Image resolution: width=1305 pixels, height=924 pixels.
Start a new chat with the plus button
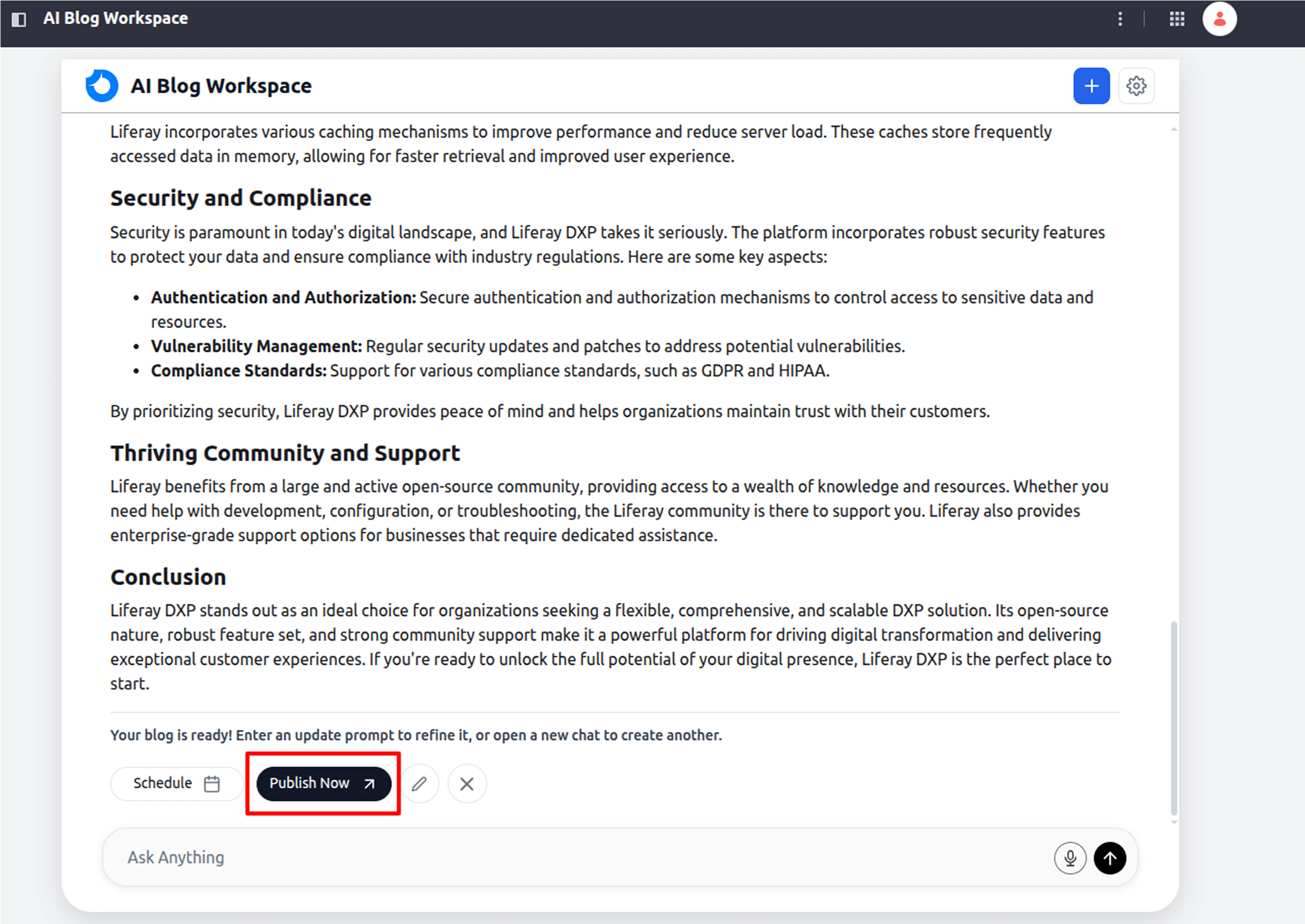point(1091,86)
